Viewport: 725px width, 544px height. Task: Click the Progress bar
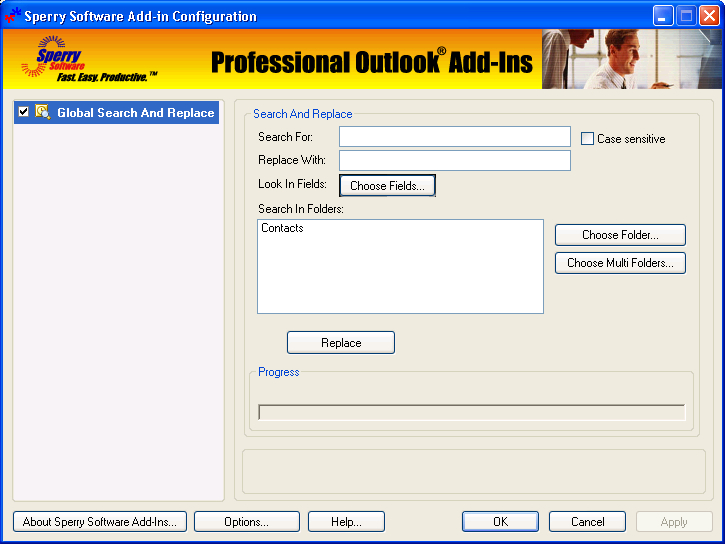(472, 412)
